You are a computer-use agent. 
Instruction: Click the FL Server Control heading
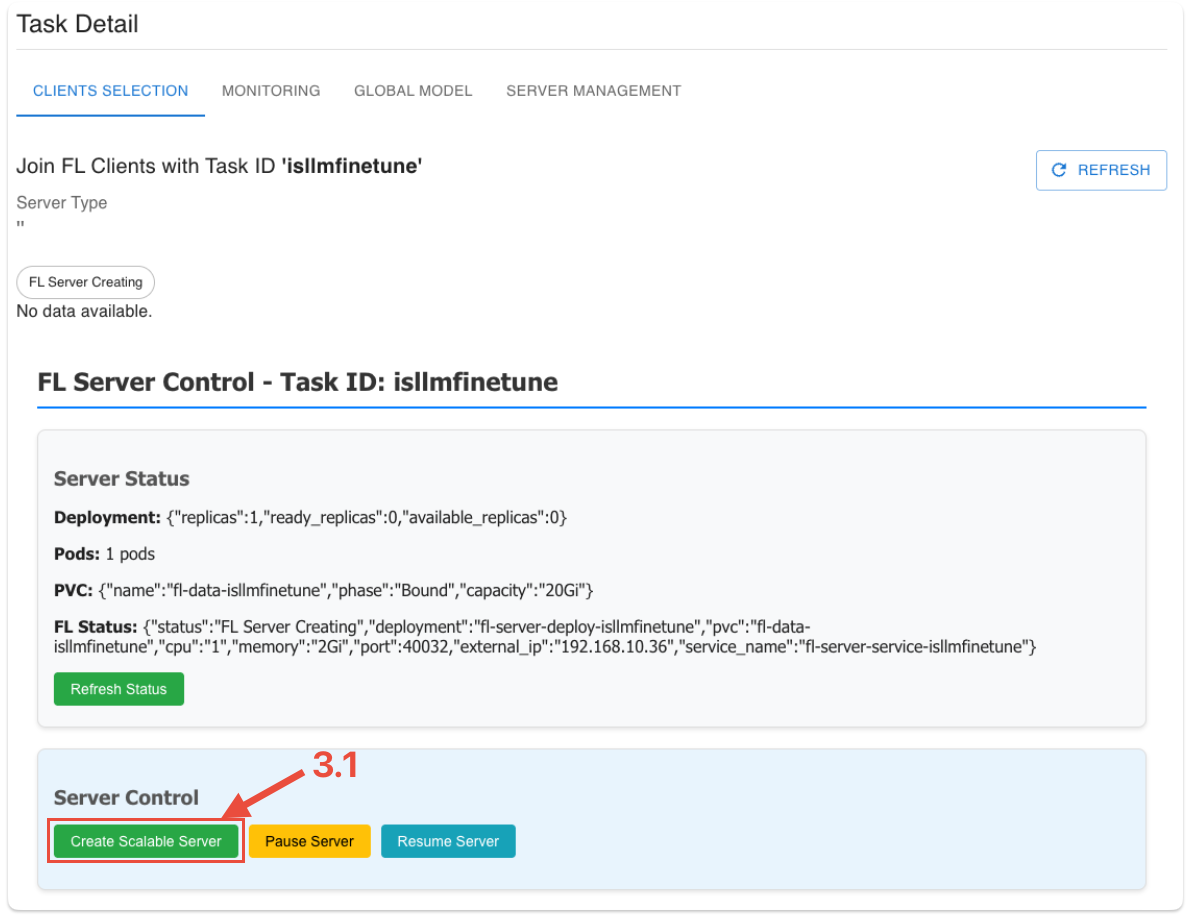coord(297,382)
